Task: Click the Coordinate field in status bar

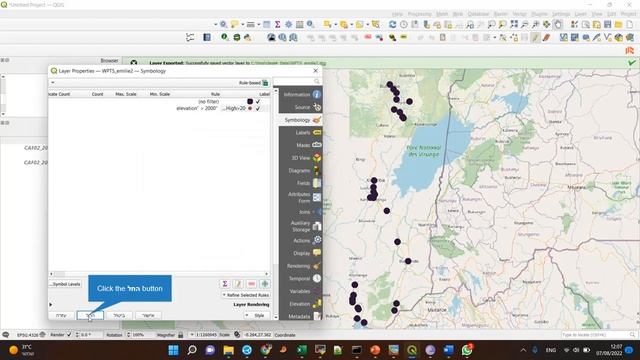Action: 257,335
